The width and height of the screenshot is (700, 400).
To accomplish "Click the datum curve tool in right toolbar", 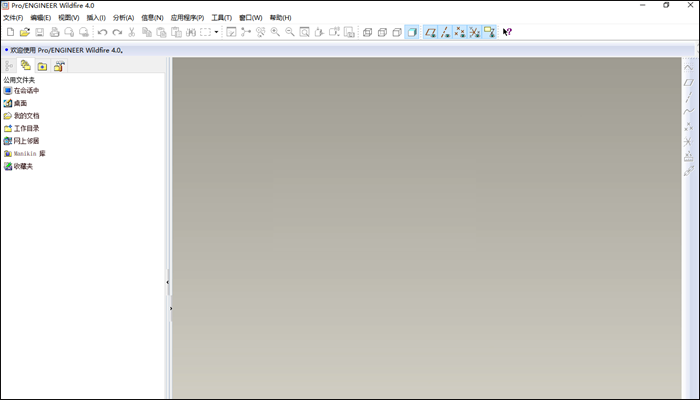I will (688, 112).
